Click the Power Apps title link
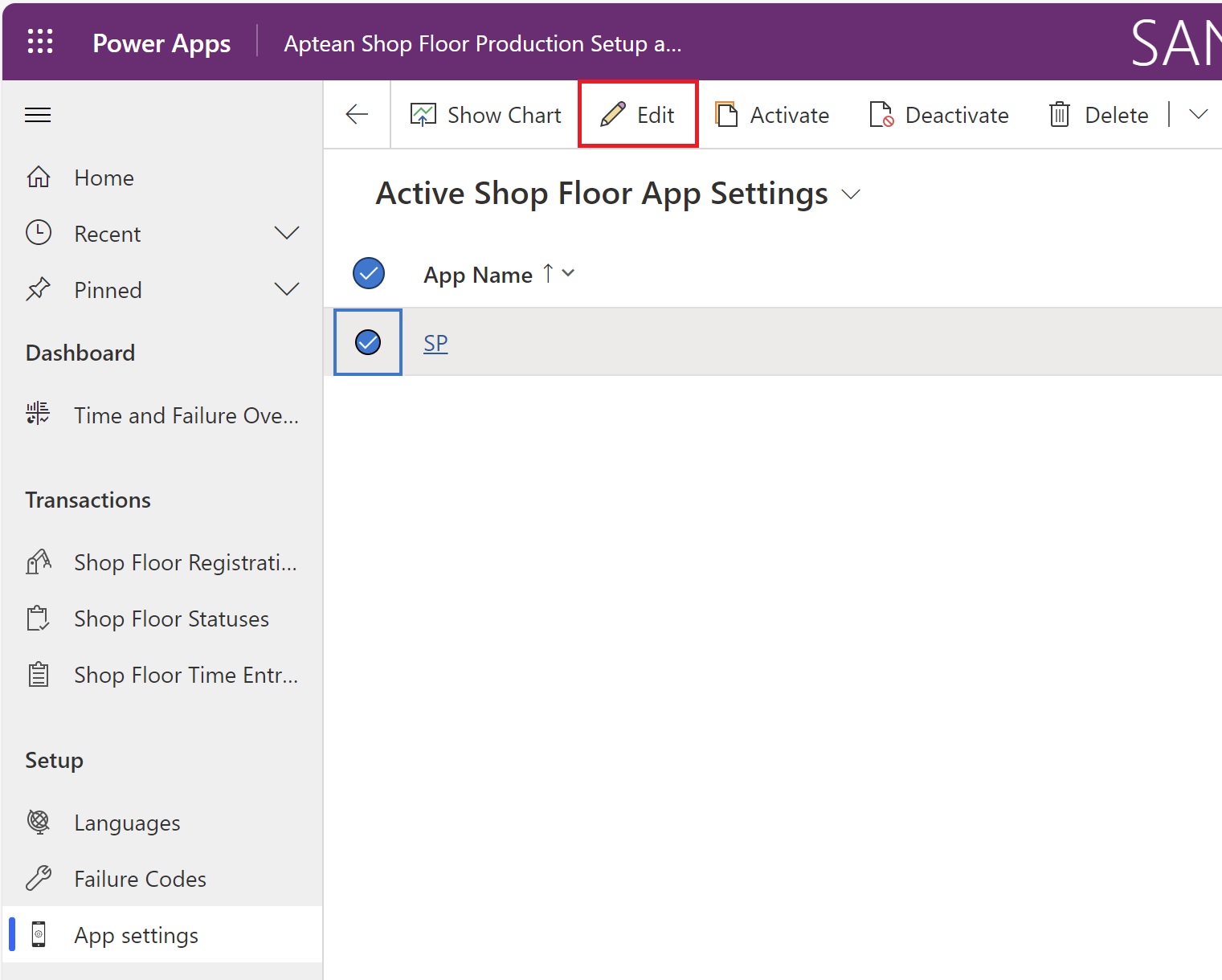 point(161,43)
